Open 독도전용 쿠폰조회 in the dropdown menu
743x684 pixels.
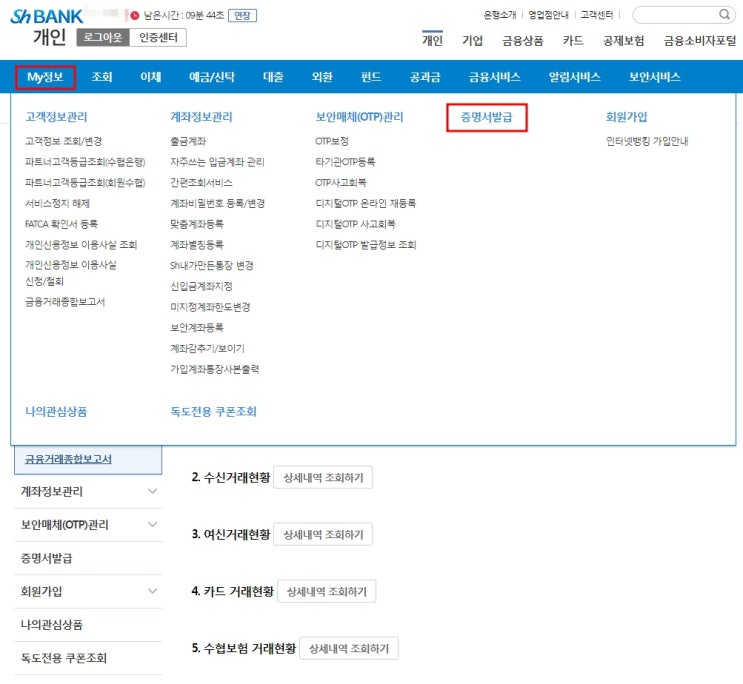(x=213, y=411)
